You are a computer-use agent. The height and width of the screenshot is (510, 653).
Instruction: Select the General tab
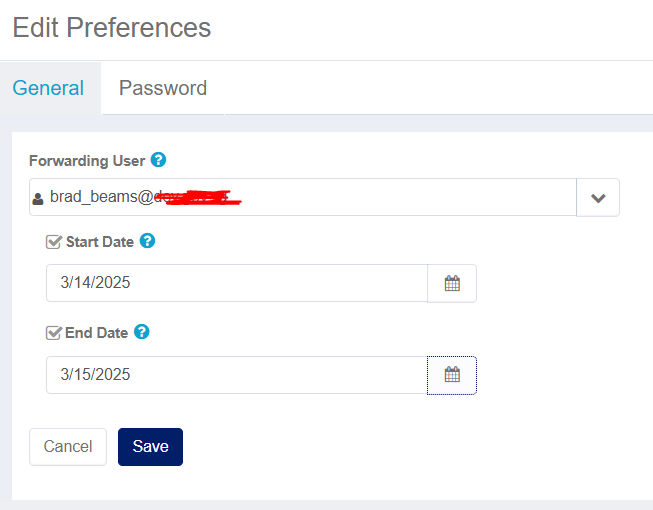(x=48, y=88)
